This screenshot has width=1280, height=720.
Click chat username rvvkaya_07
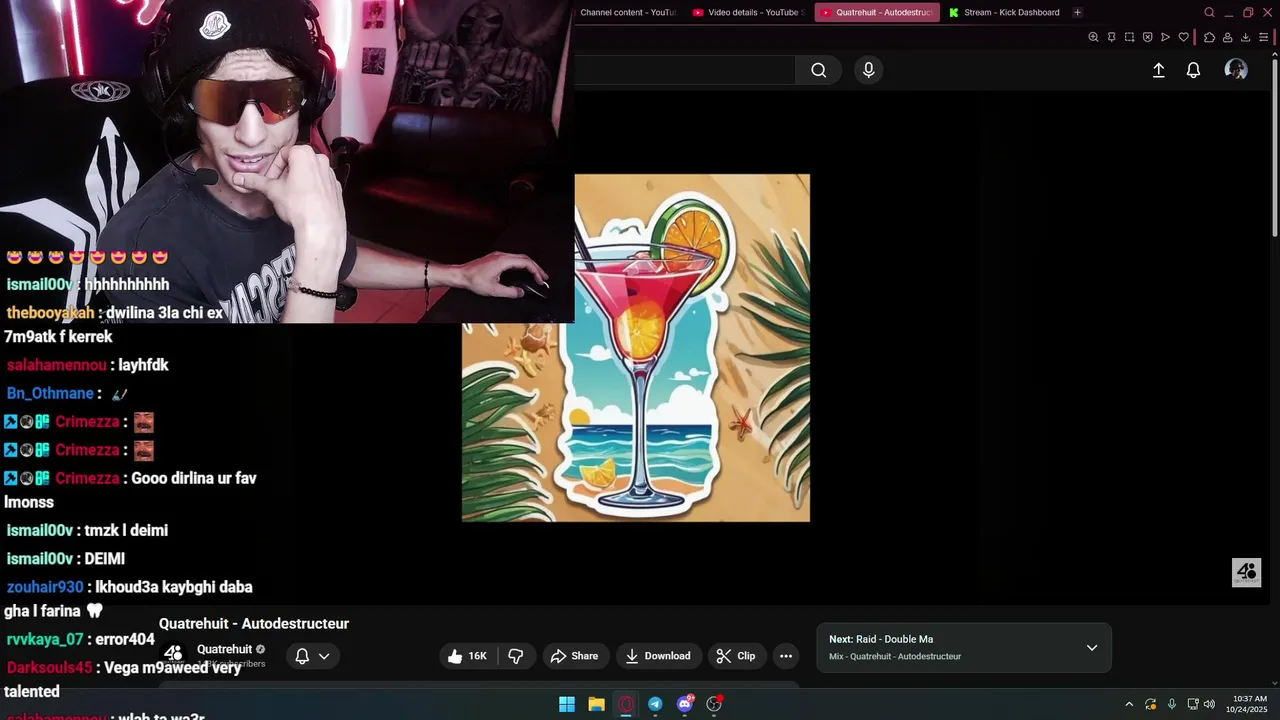(x=45, y=639)
